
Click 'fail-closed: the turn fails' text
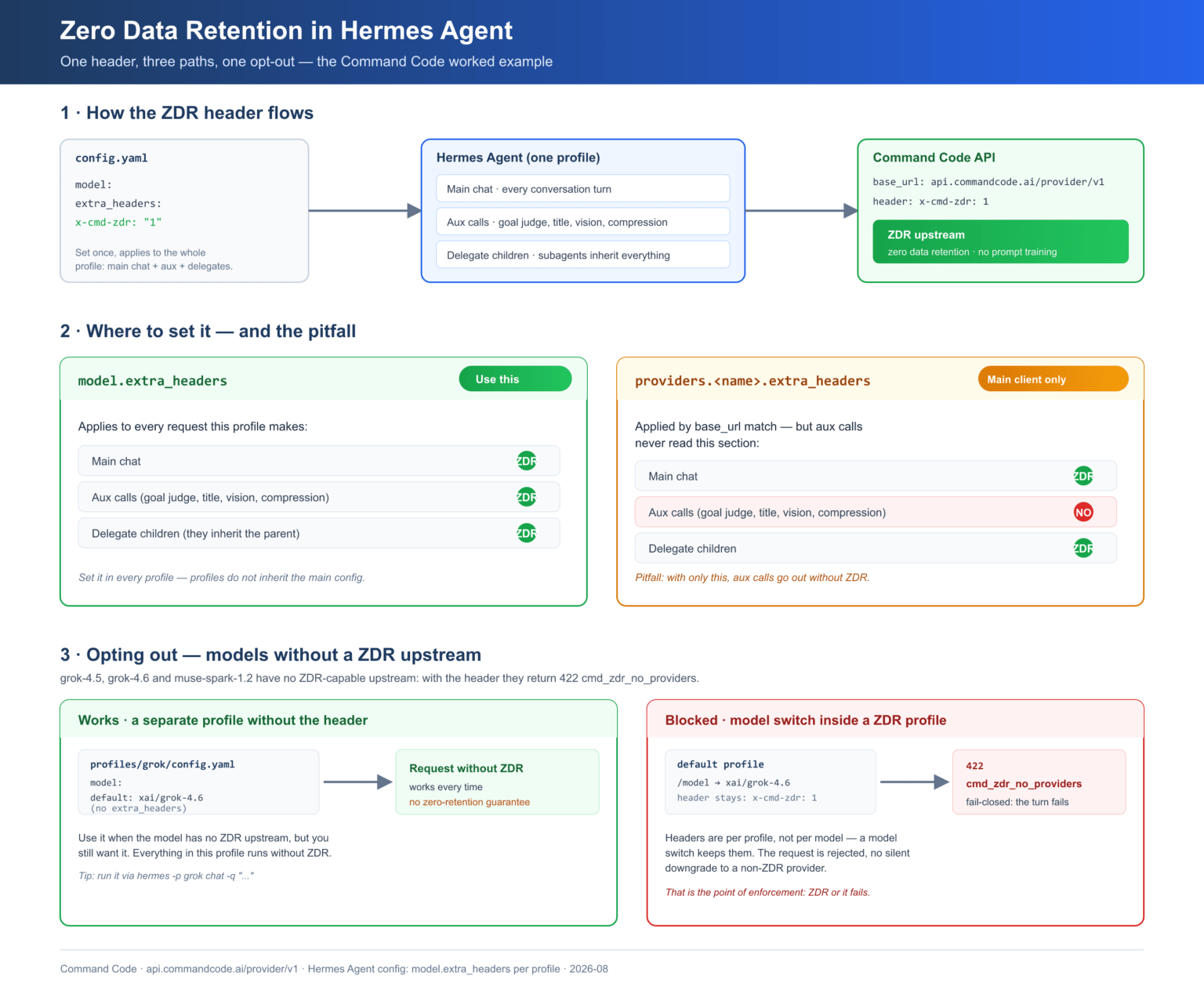coord(1017,802)
